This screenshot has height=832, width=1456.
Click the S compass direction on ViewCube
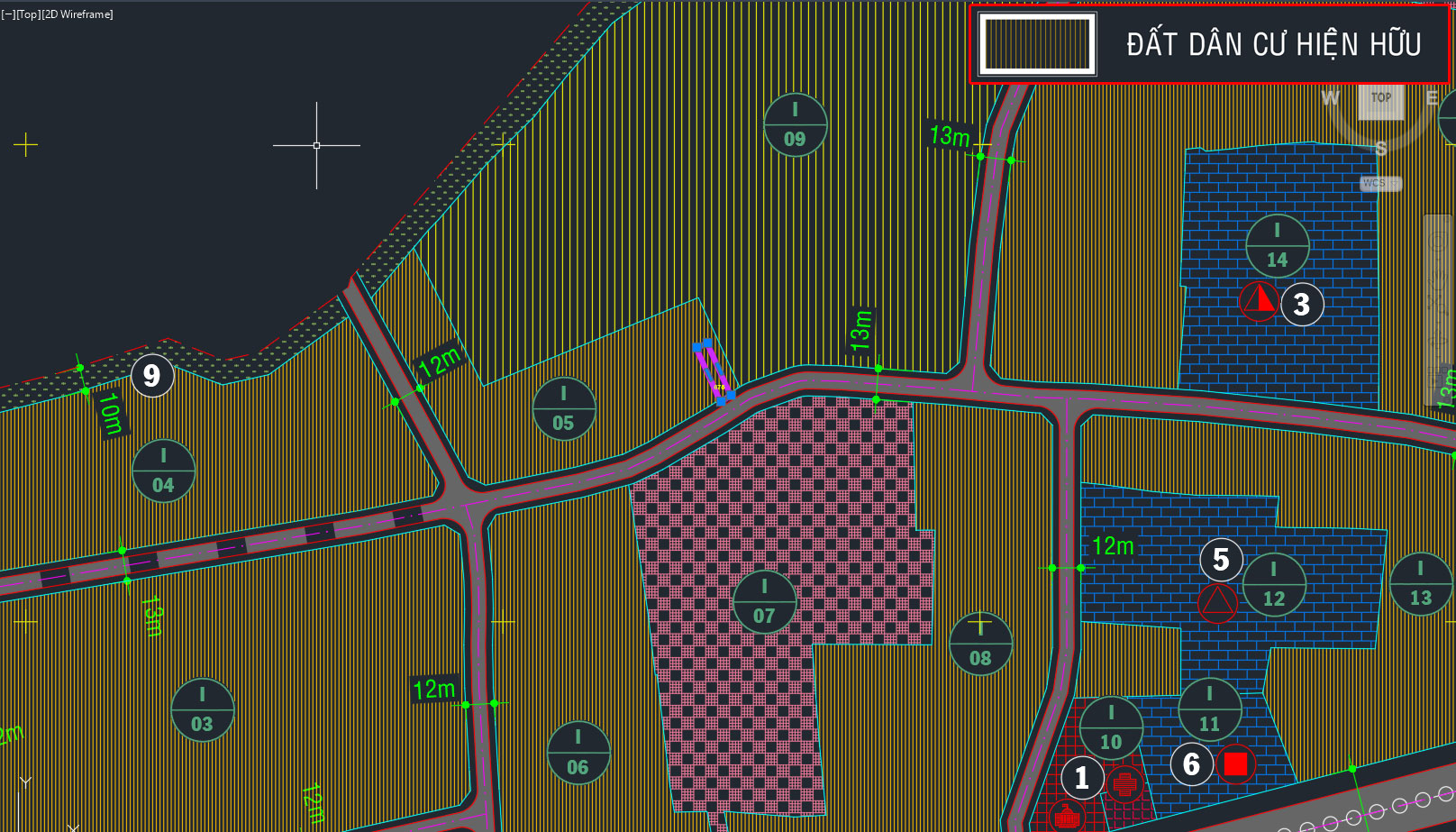tap(1380, 148)
